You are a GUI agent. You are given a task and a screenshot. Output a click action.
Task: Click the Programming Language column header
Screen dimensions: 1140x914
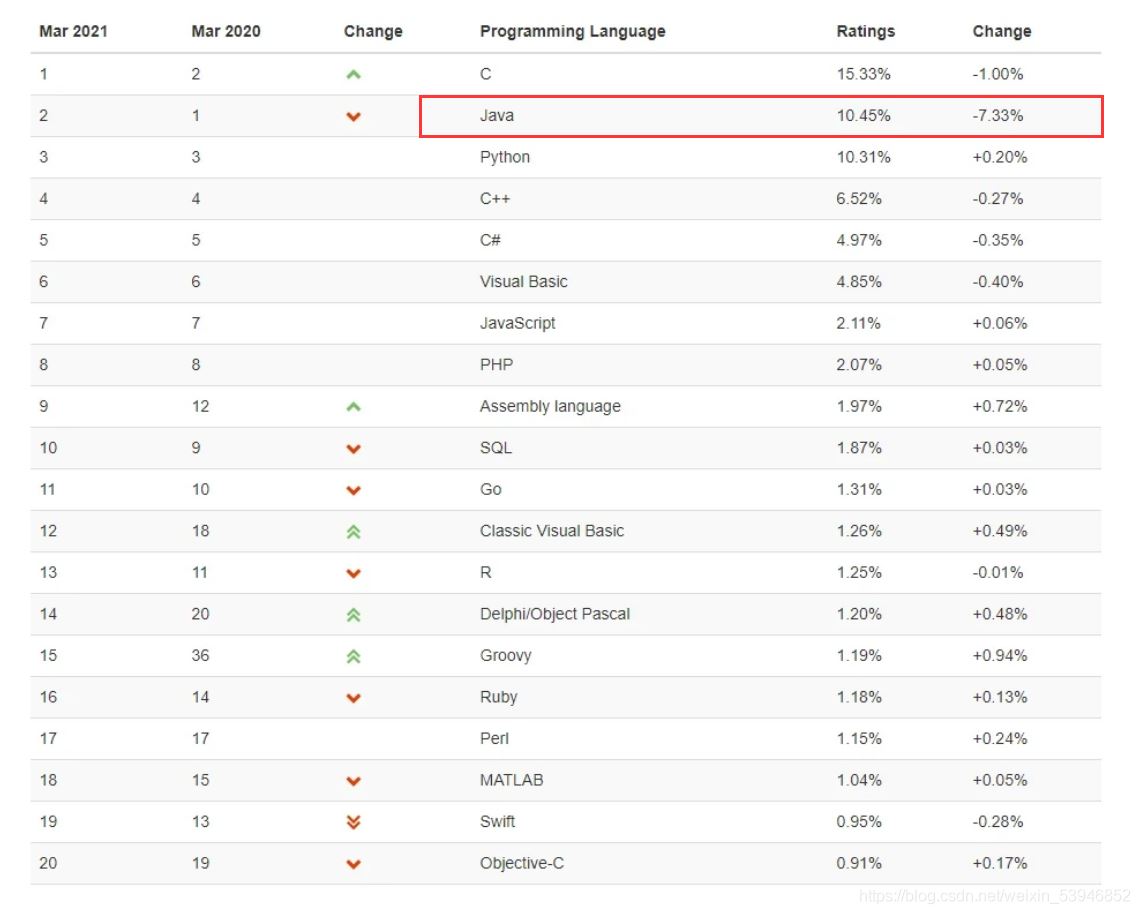coord(572,31)
